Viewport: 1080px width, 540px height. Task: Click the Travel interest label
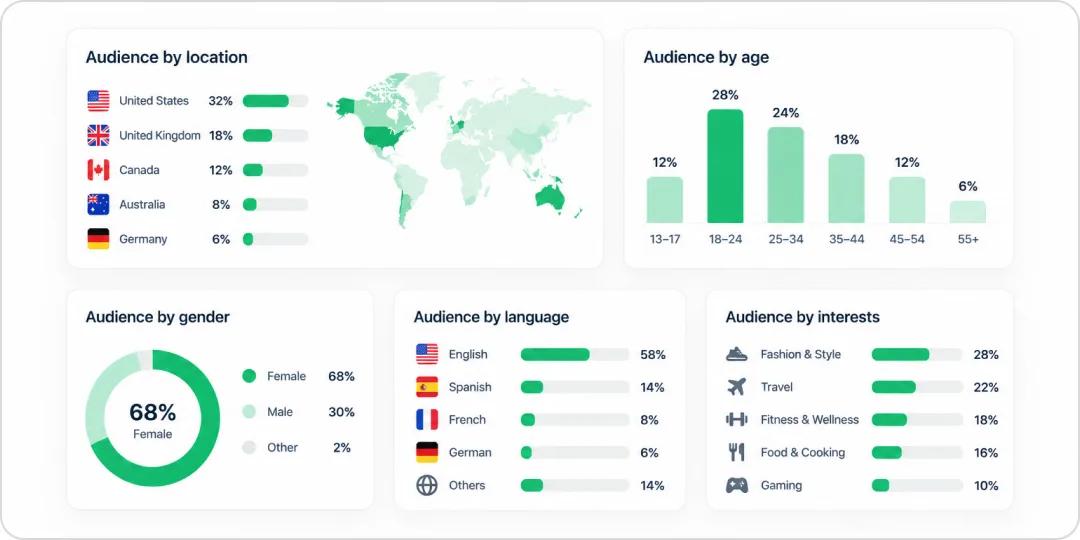coord(777,387)
